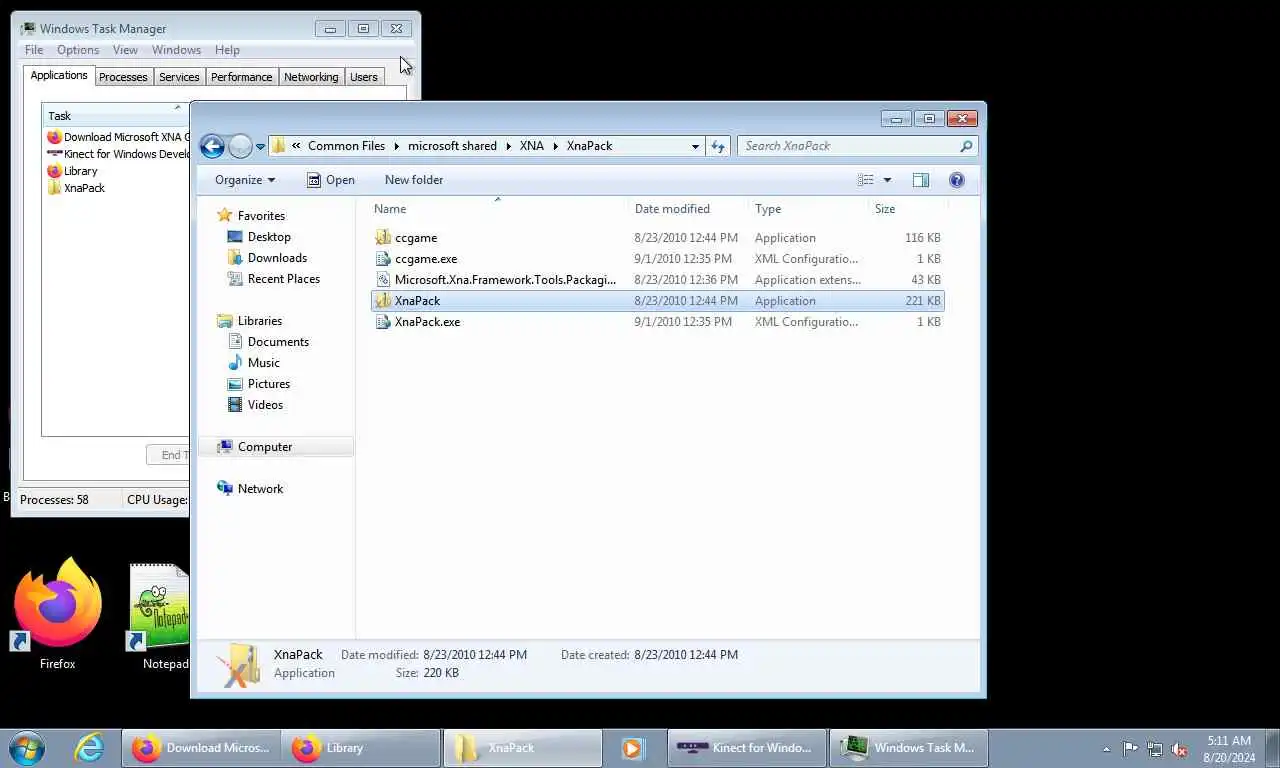Open Downloads in the navigation pane
This screenshot has width=1280, height=768.
click(x=277, y=258)
